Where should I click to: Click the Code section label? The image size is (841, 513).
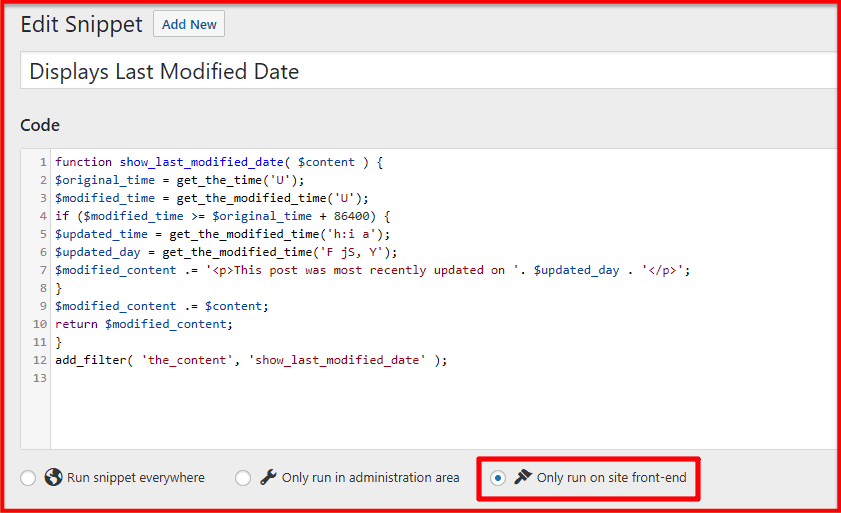tap(40, 125)
